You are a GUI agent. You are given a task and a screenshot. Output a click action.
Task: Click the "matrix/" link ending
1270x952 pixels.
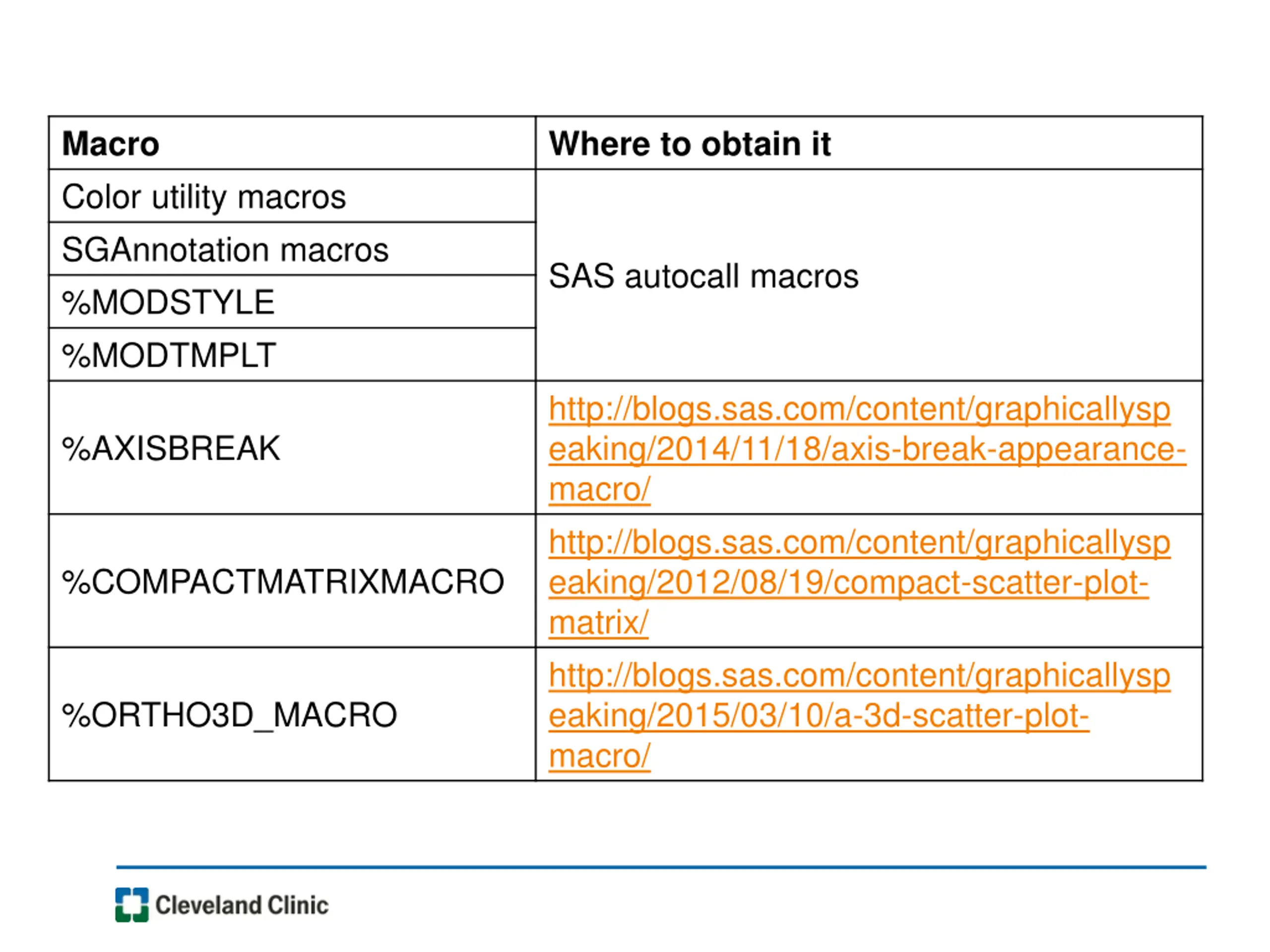(x=598, y=623)
